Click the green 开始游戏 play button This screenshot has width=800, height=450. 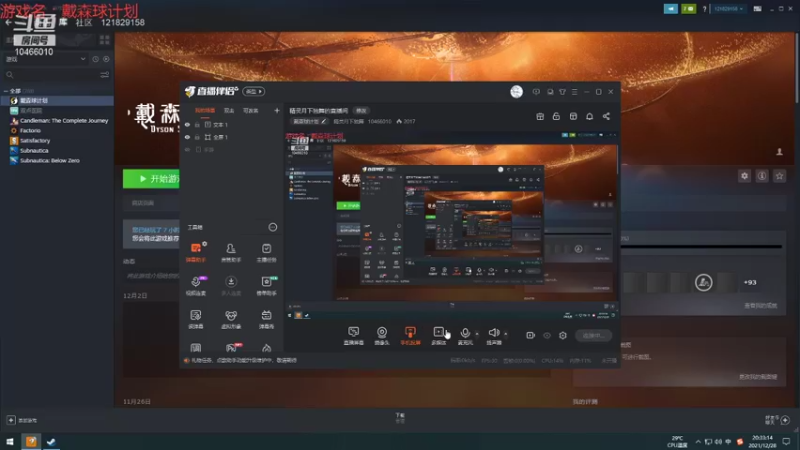[152, 179]
